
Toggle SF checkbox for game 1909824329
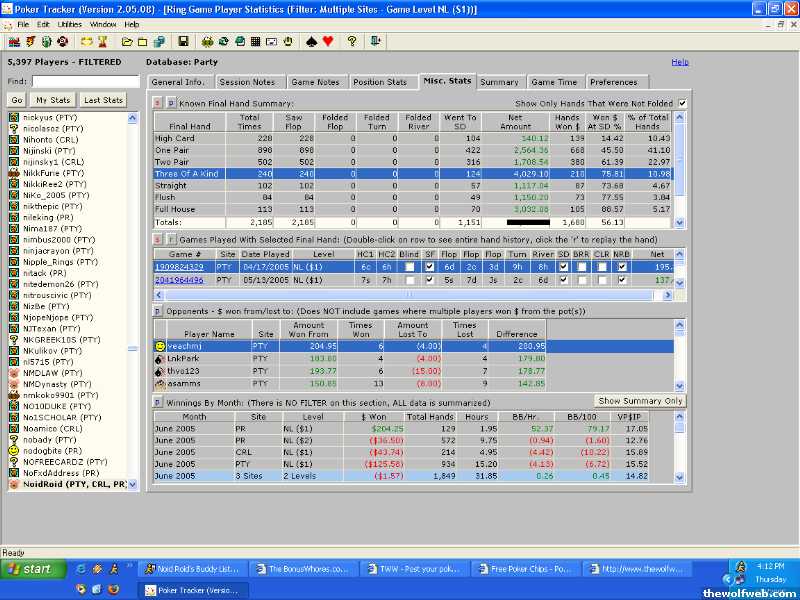[x=429, y=267]
